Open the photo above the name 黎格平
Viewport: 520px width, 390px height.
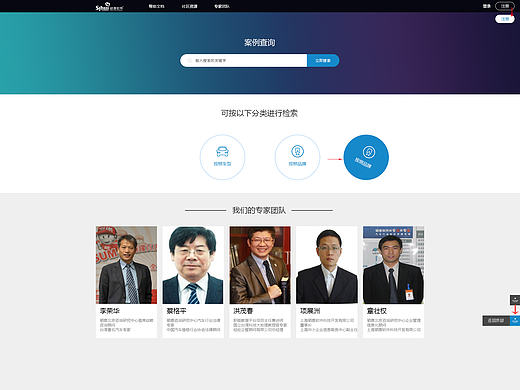pos(193,265)
